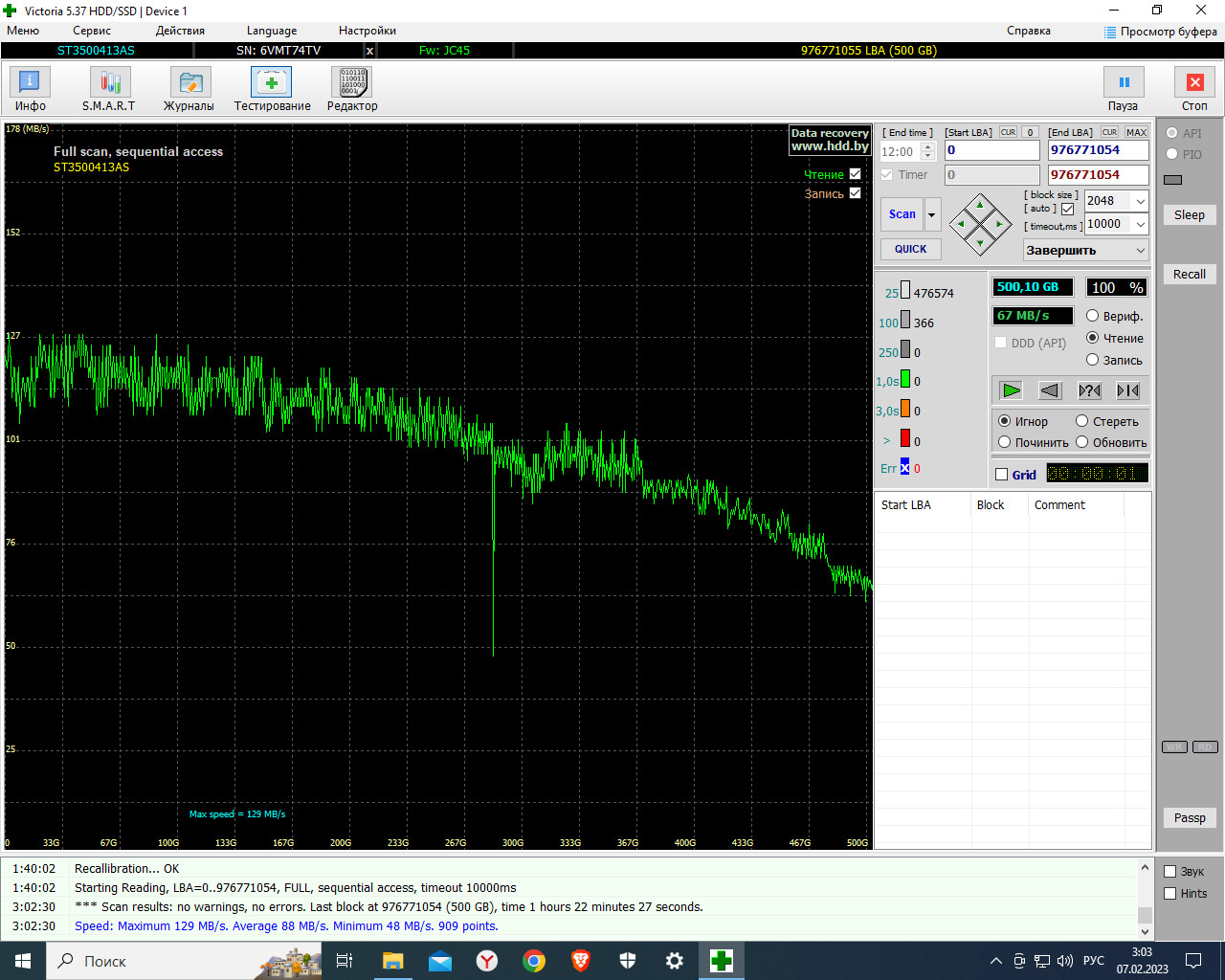Open the Редактор hex editor

[351, 89]
